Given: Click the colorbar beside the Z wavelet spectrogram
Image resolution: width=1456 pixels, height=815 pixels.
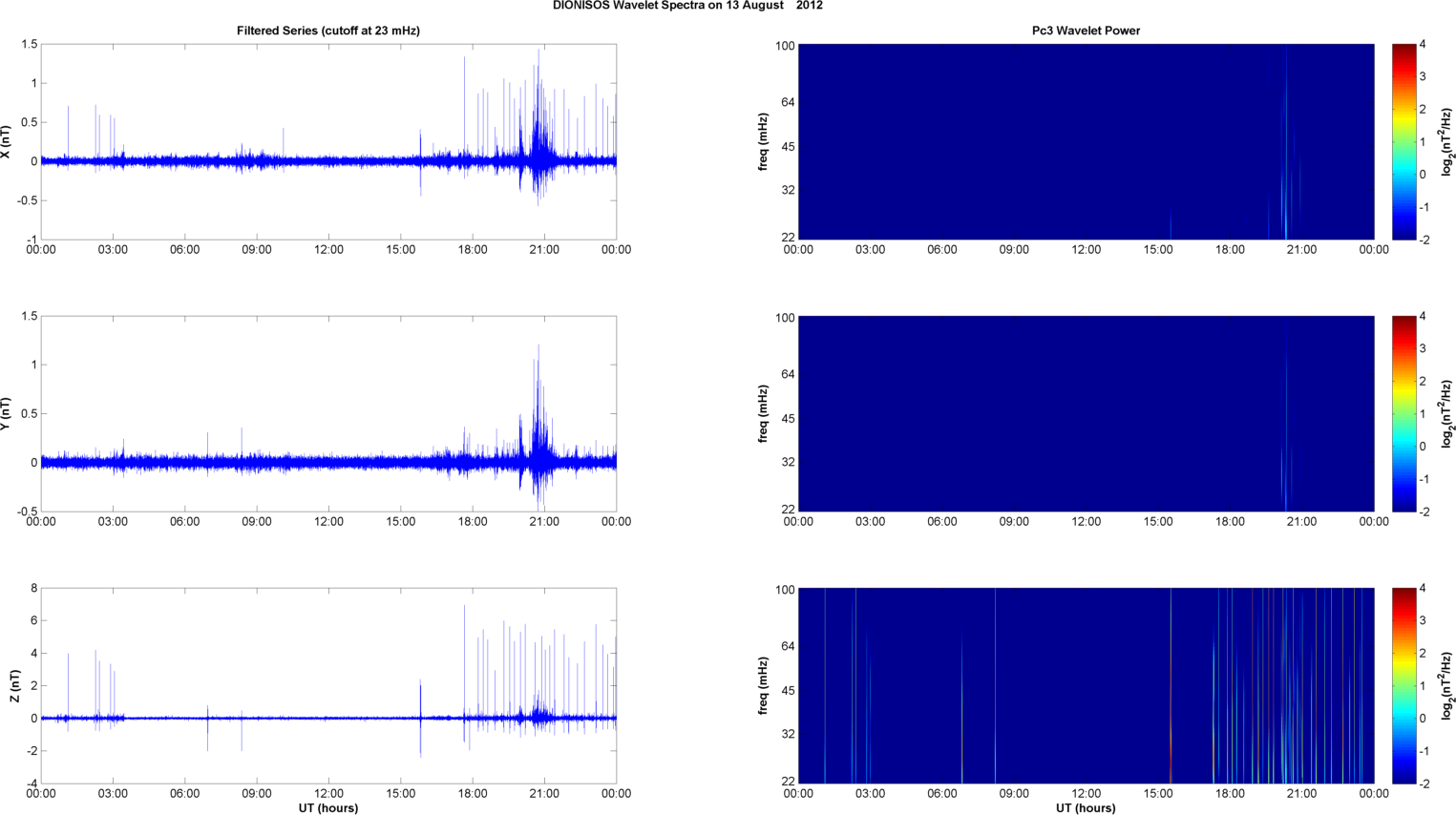Looking at the screenshot, I should 1403,685.
